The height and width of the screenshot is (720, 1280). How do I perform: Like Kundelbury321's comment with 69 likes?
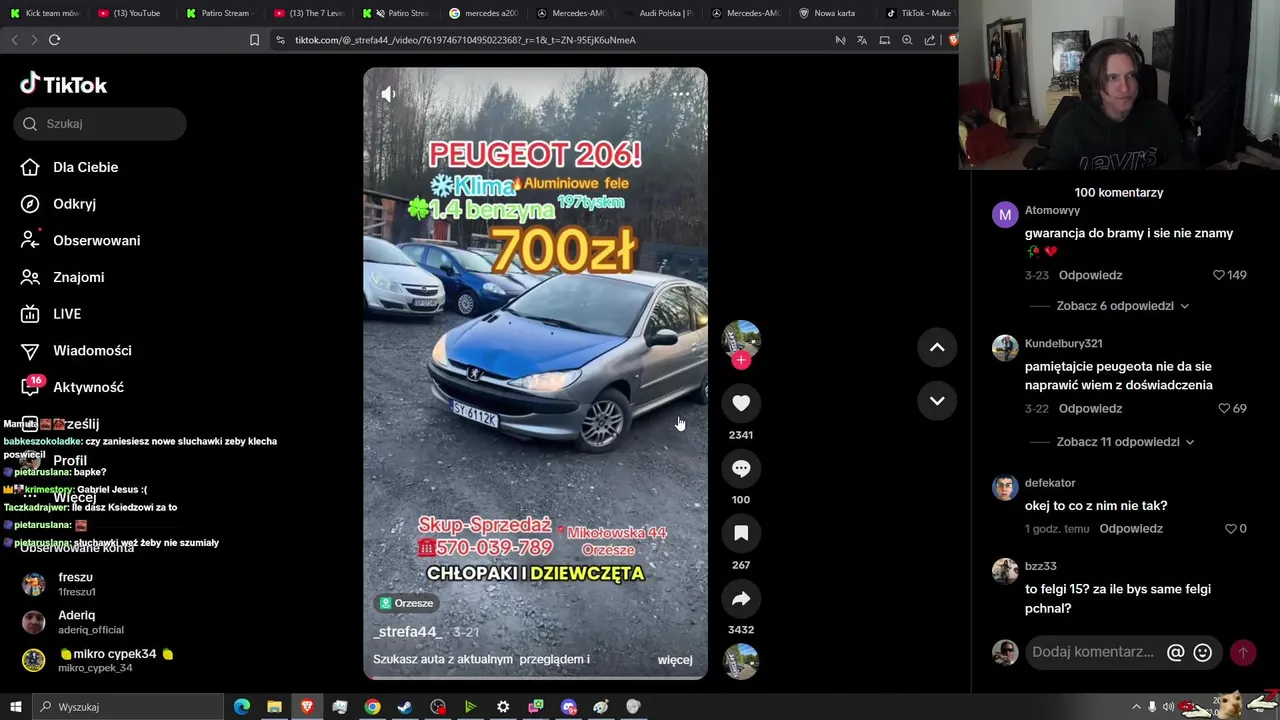[x=1224, y=408]
